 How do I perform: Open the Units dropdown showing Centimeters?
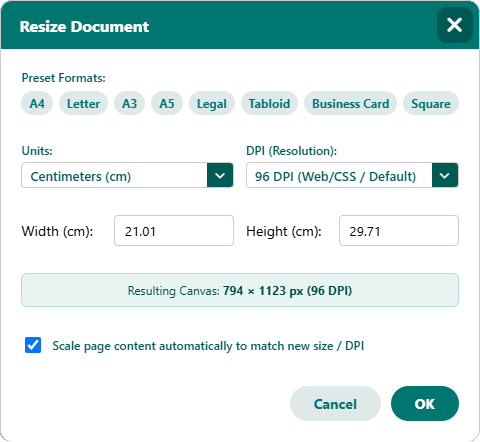[127, 175]
